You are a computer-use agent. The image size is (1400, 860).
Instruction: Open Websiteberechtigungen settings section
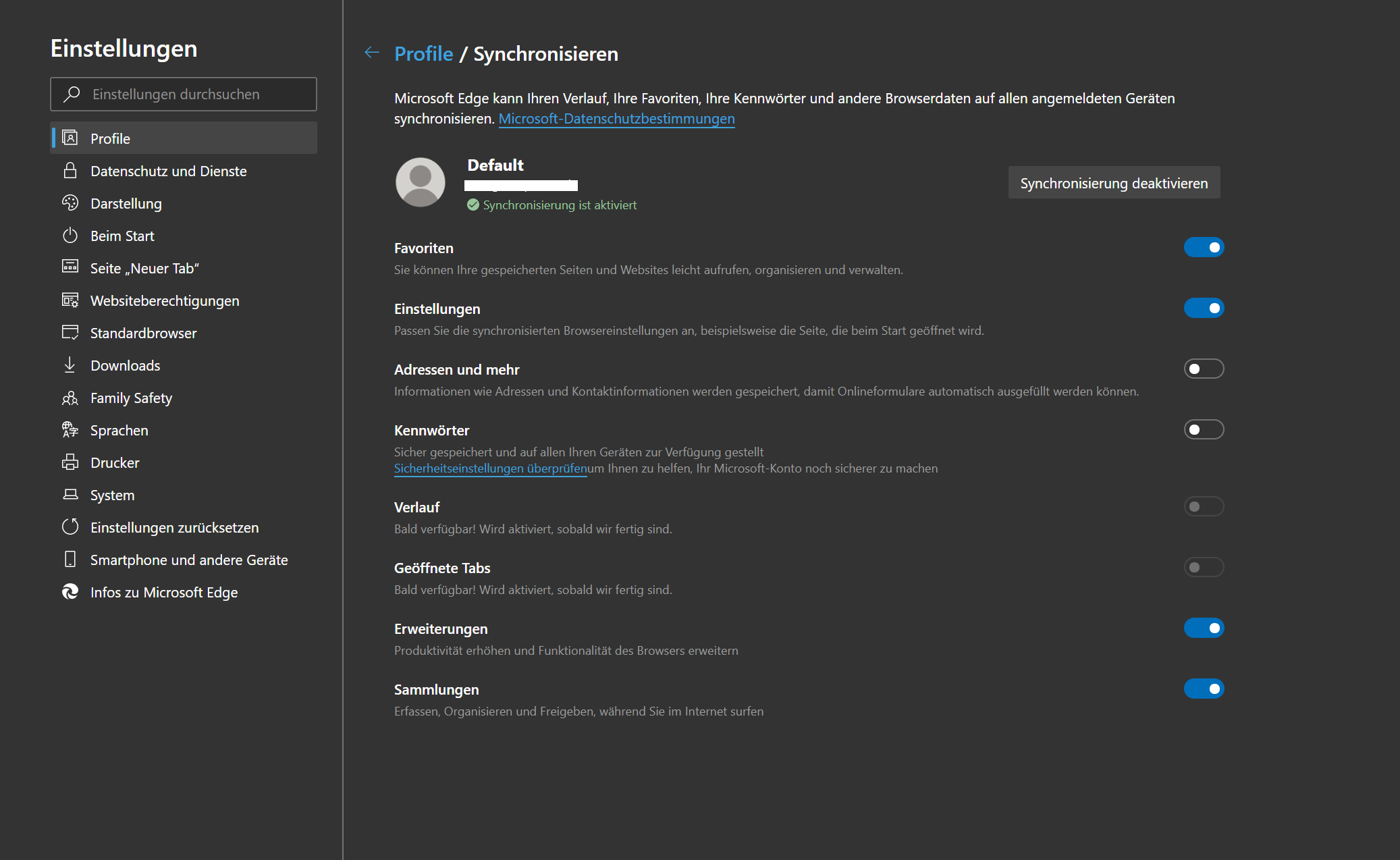point(165,301)
